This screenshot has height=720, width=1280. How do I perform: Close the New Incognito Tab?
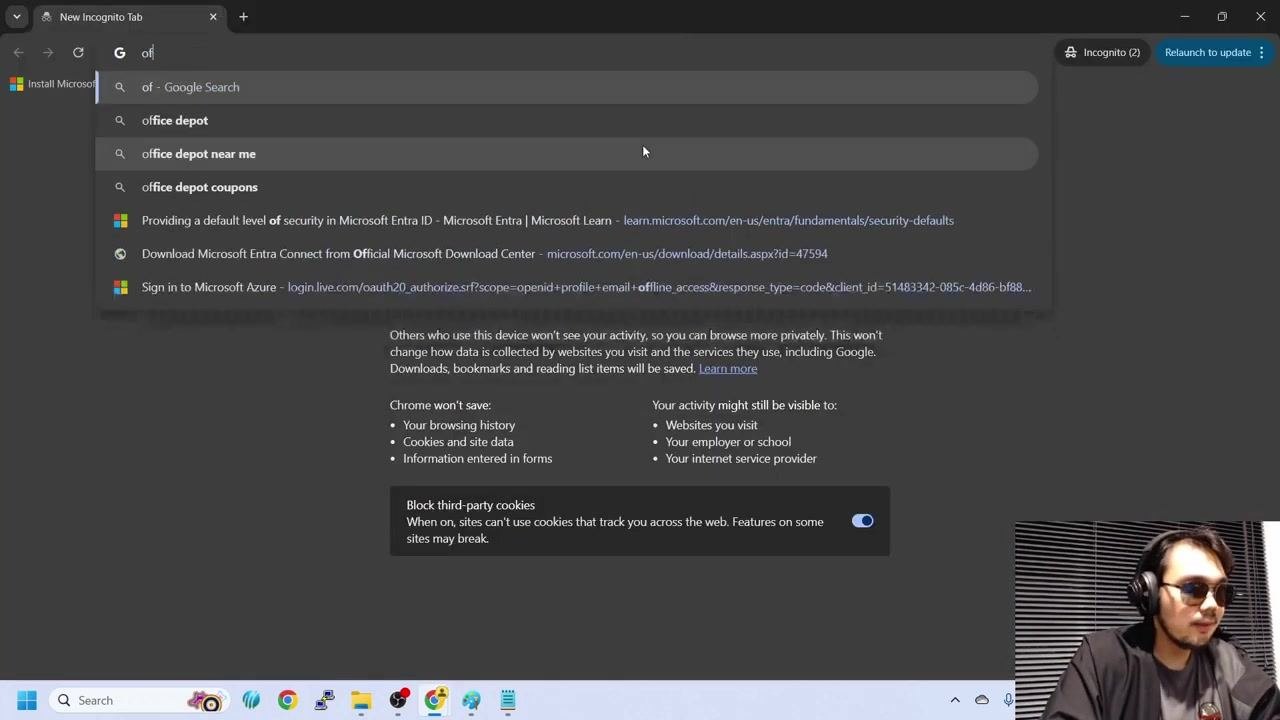[x=213, y=17]
